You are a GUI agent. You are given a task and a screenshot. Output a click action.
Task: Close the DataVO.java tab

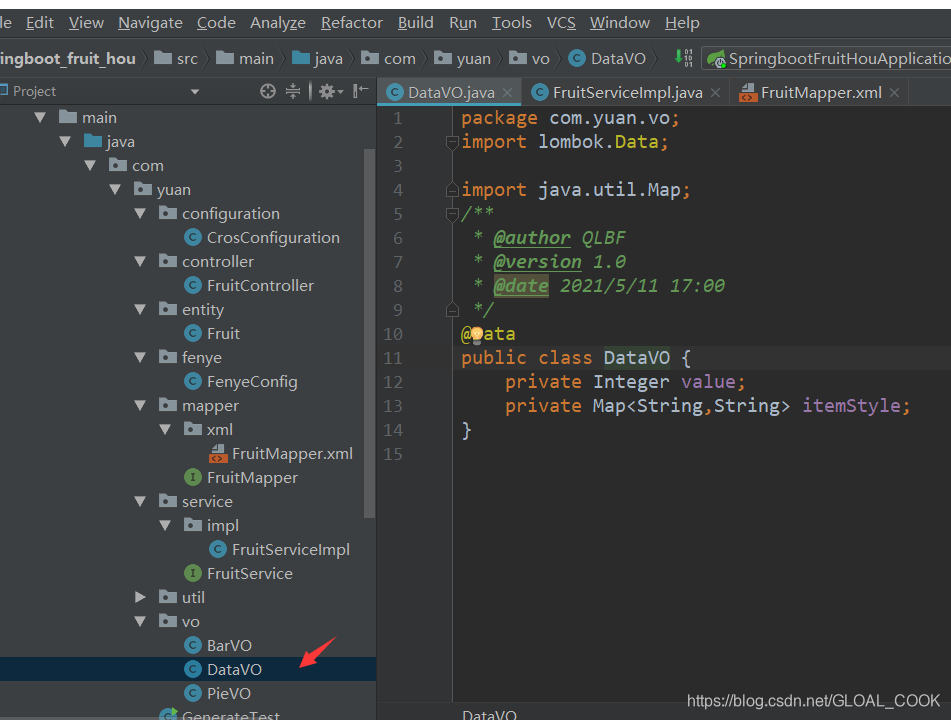(508, 93)
